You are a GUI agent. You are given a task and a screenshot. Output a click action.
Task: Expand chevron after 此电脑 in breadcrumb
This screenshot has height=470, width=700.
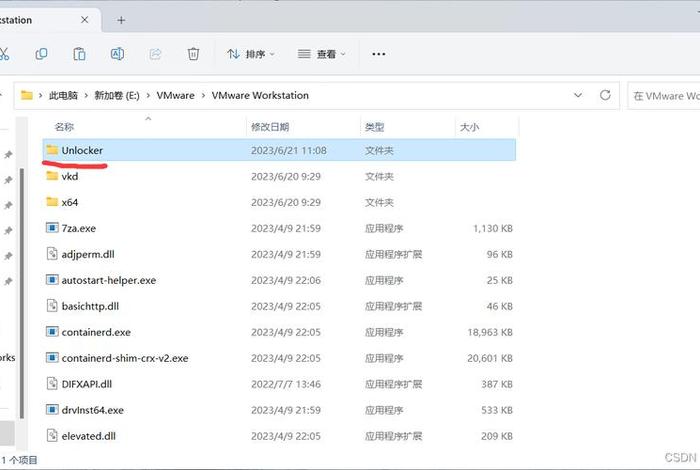click(x=86, y=96)
